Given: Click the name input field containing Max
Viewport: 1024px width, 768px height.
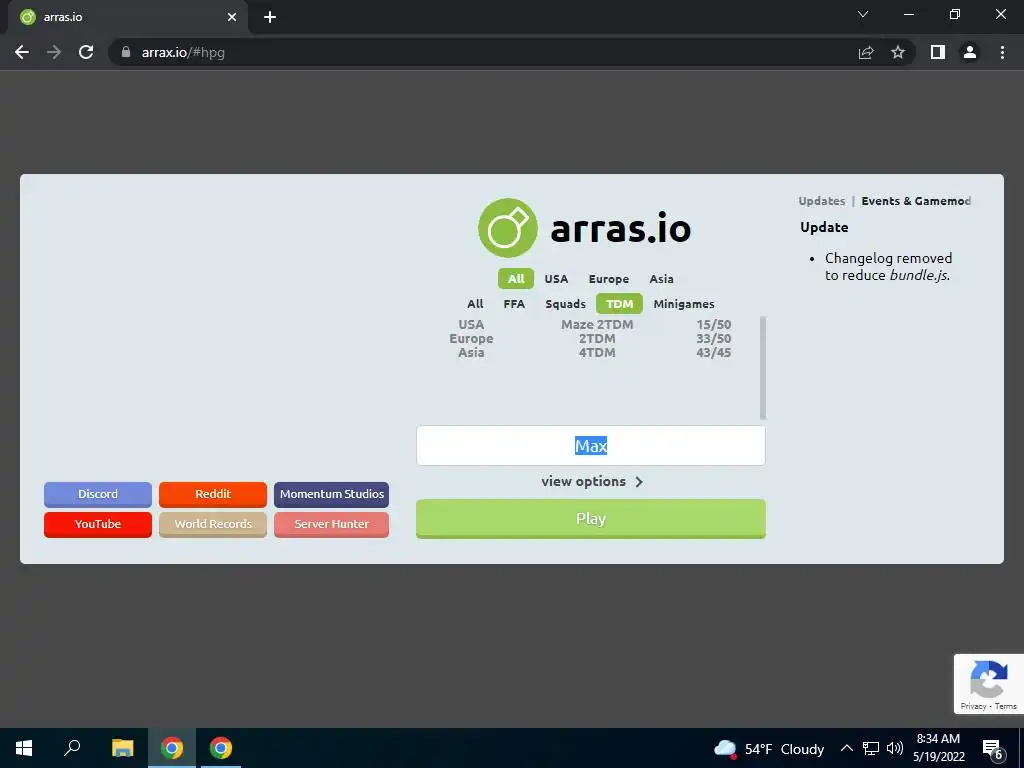Looking at the screenshot, I should click(x=590, y=445).
